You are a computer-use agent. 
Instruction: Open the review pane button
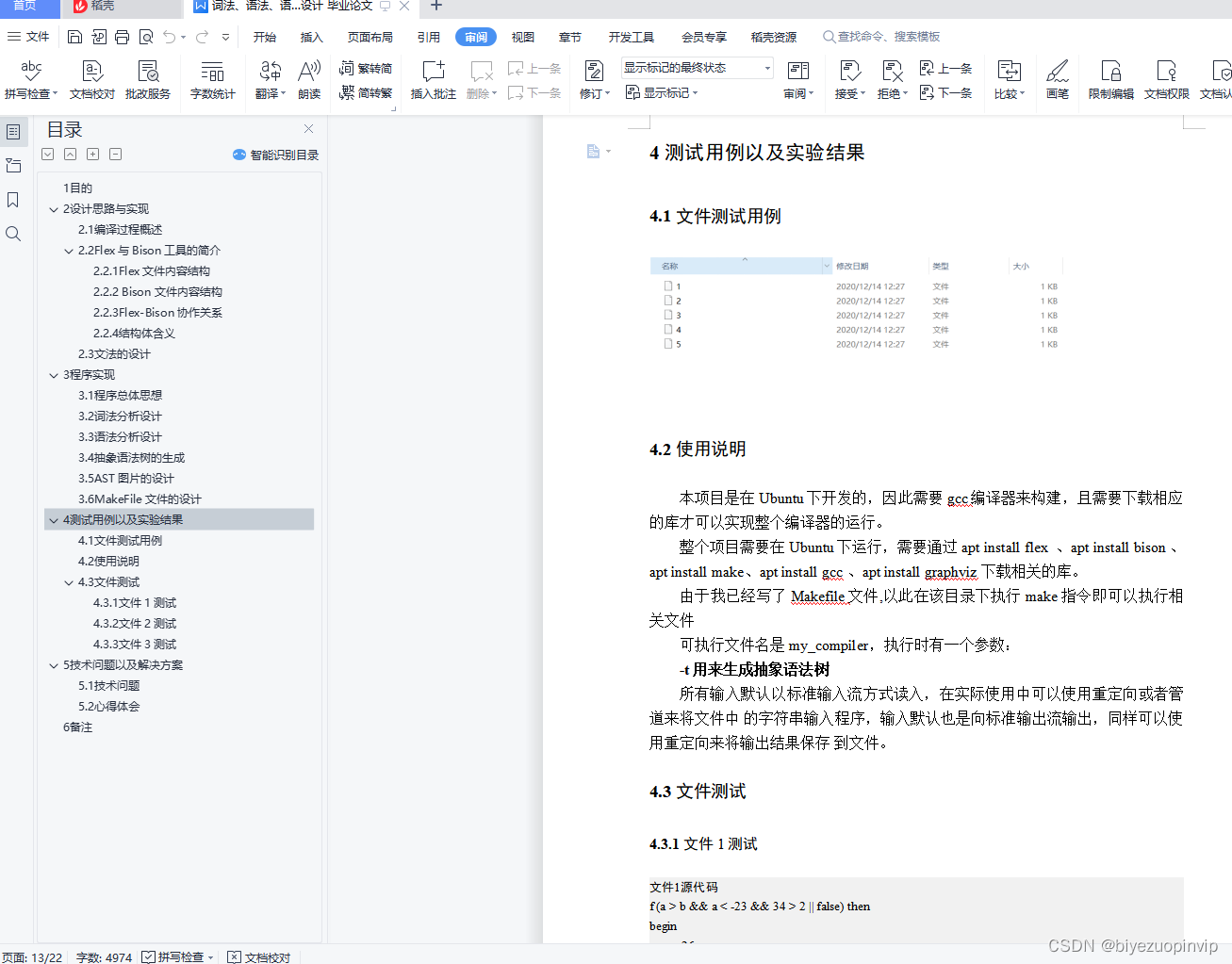(x=798, y=79)
